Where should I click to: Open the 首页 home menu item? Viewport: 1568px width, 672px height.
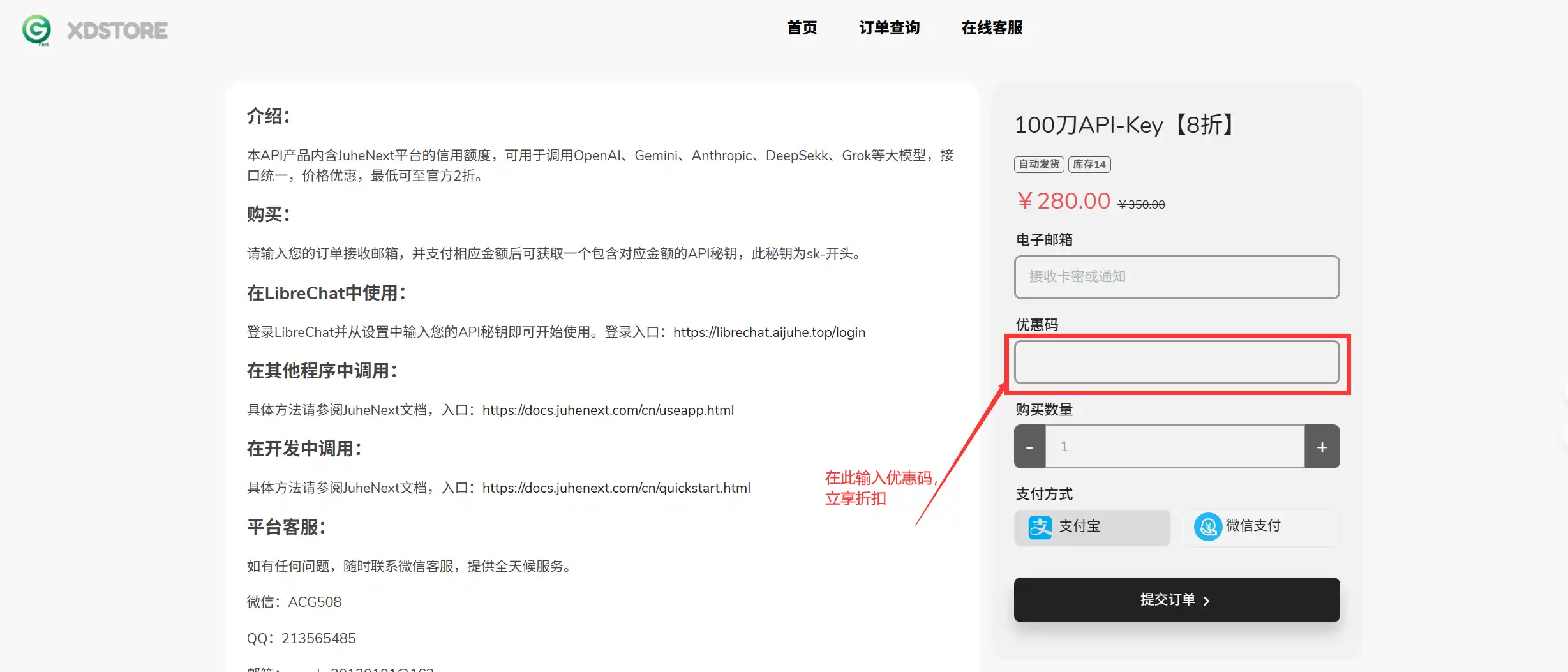(x=802, y=28)
